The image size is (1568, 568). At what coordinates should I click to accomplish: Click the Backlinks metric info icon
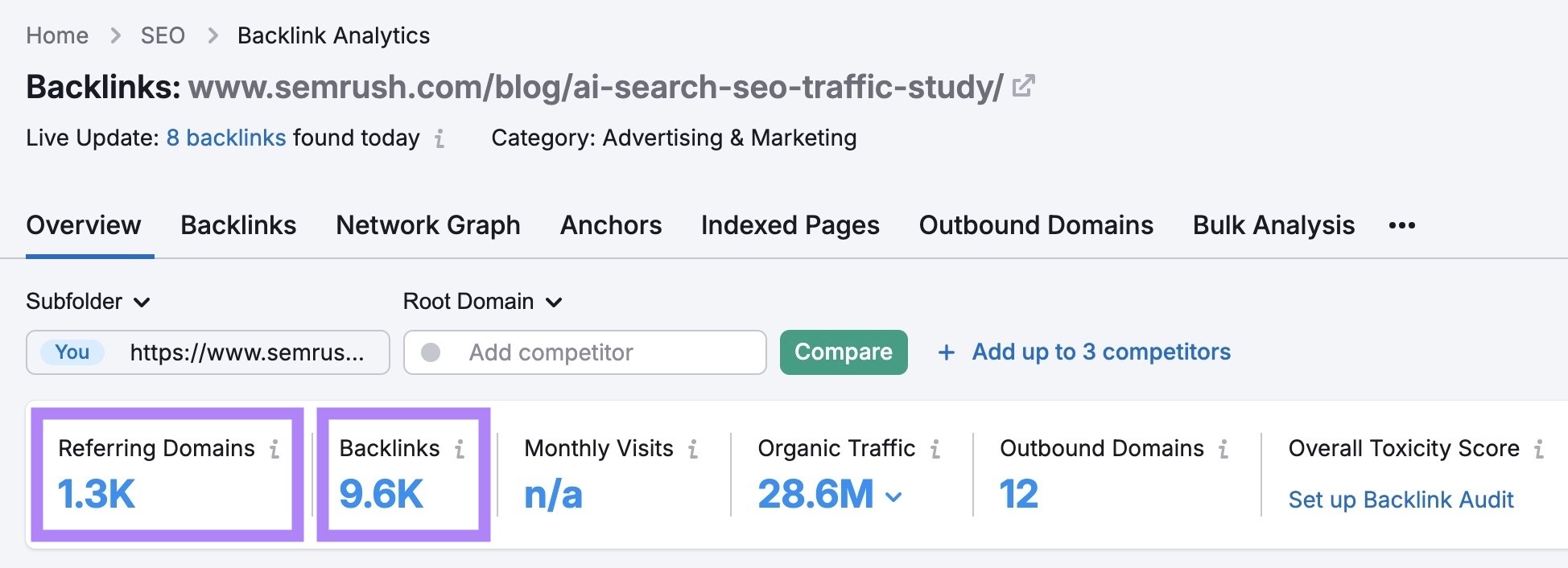click(x=459, y=450)
